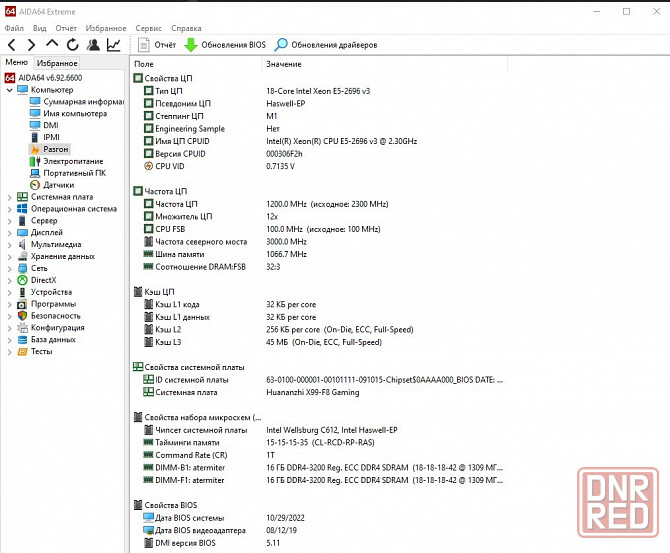The image size is (670, 553).
Task: Open Обновления драйверов
Action: (x=326, y=45)
